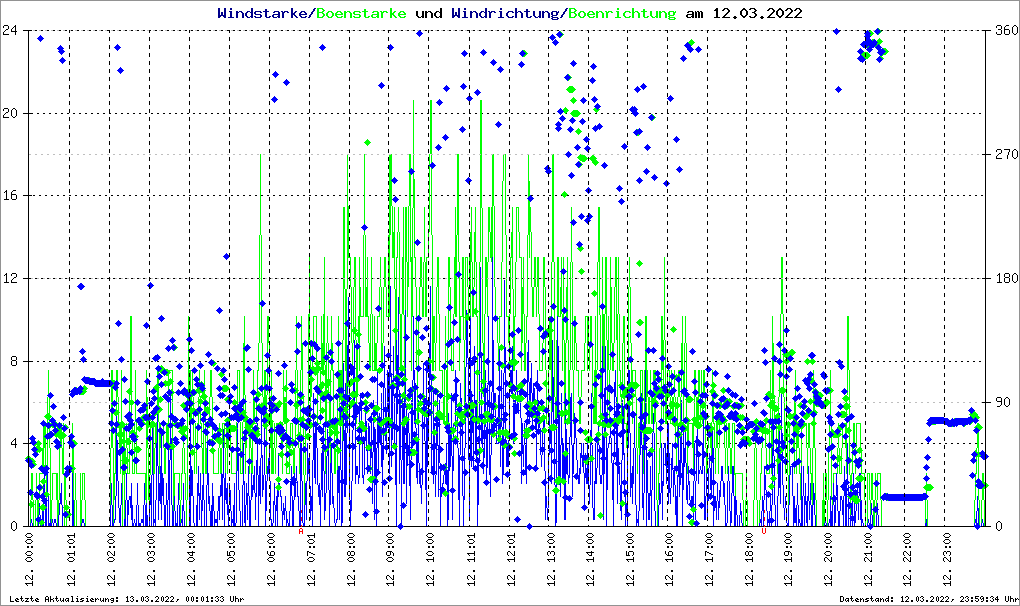Click the time label '12. 10:00'
Viewport: 1020px width, 606px height.
coord(429,557)
